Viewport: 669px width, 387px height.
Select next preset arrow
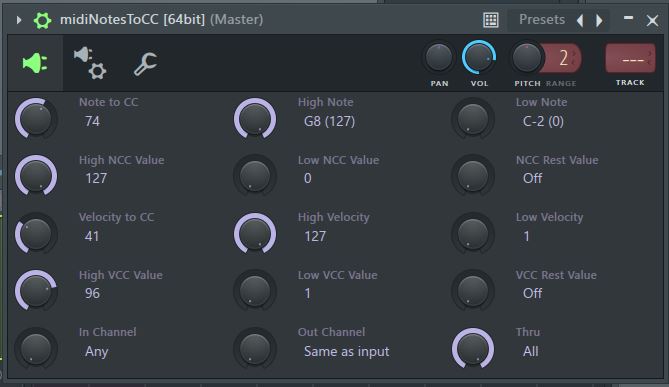point(599,20)
